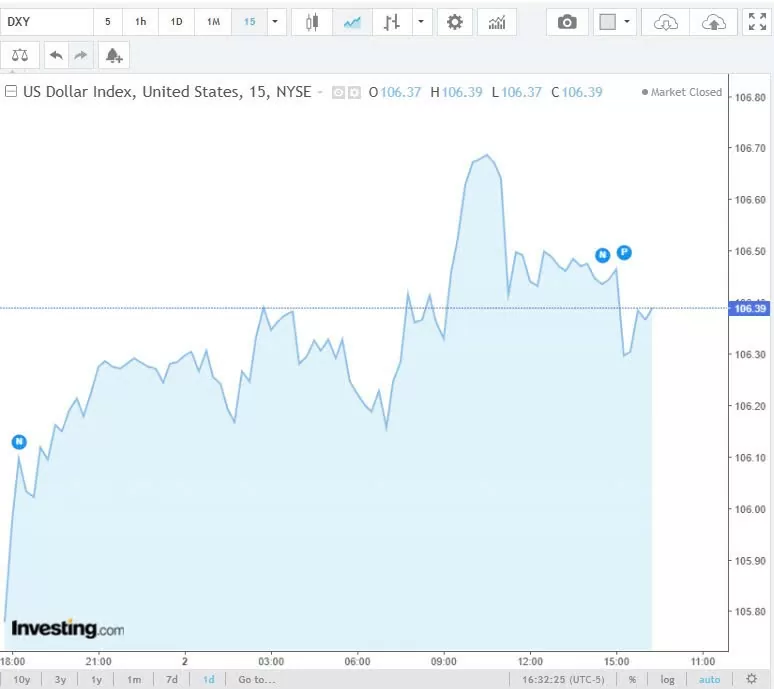This screenshot has height=689, width=774.
Task: Select the 1h interval tab
Action: pos(141,21)
